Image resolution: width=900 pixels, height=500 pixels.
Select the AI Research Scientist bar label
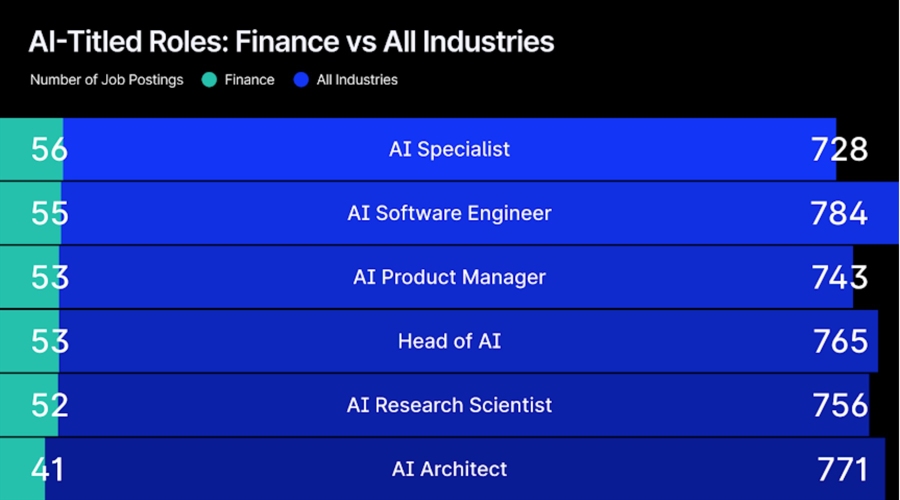[449, 405]
